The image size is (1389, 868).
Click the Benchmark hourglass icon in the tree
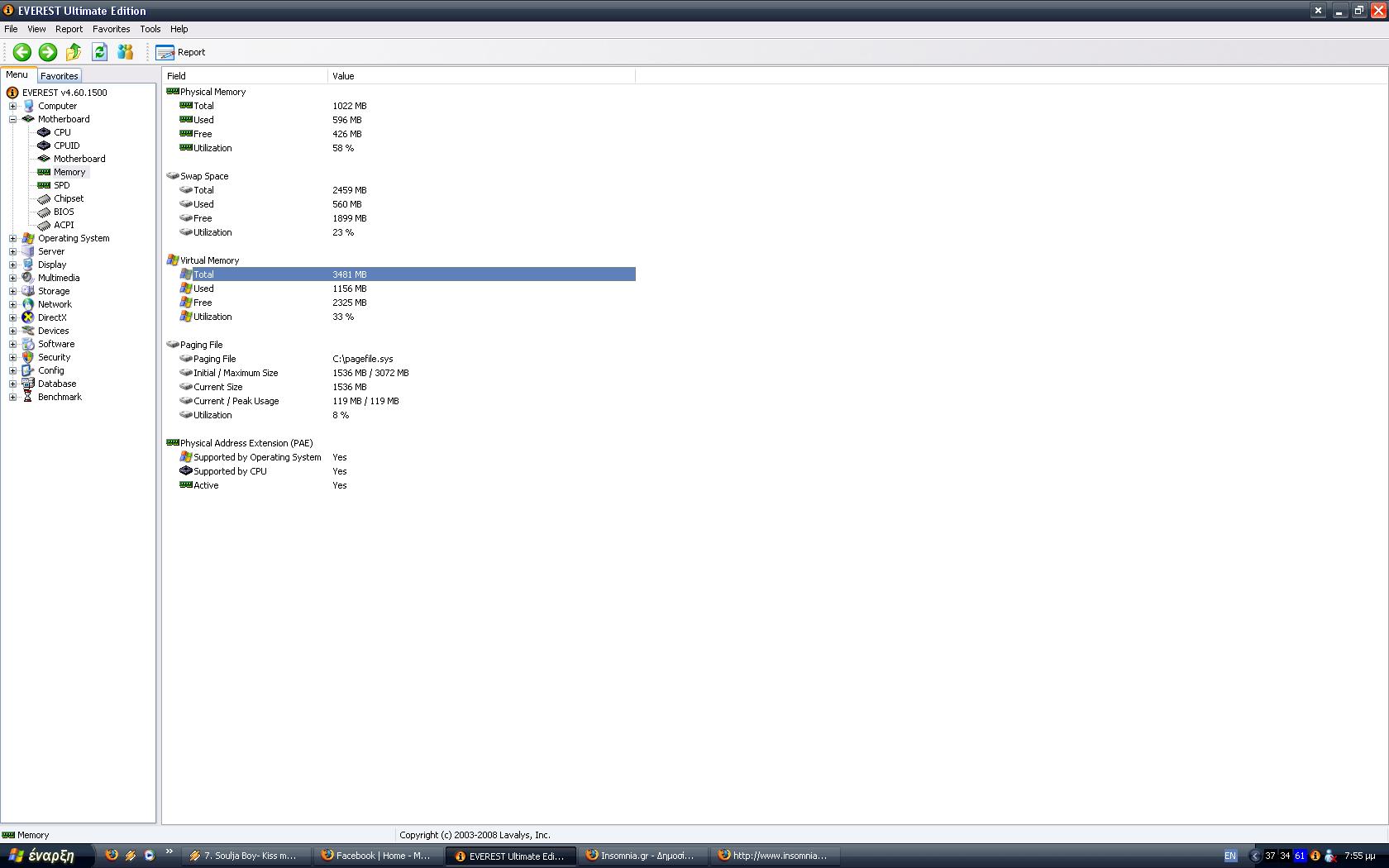[x=28, y=397]
